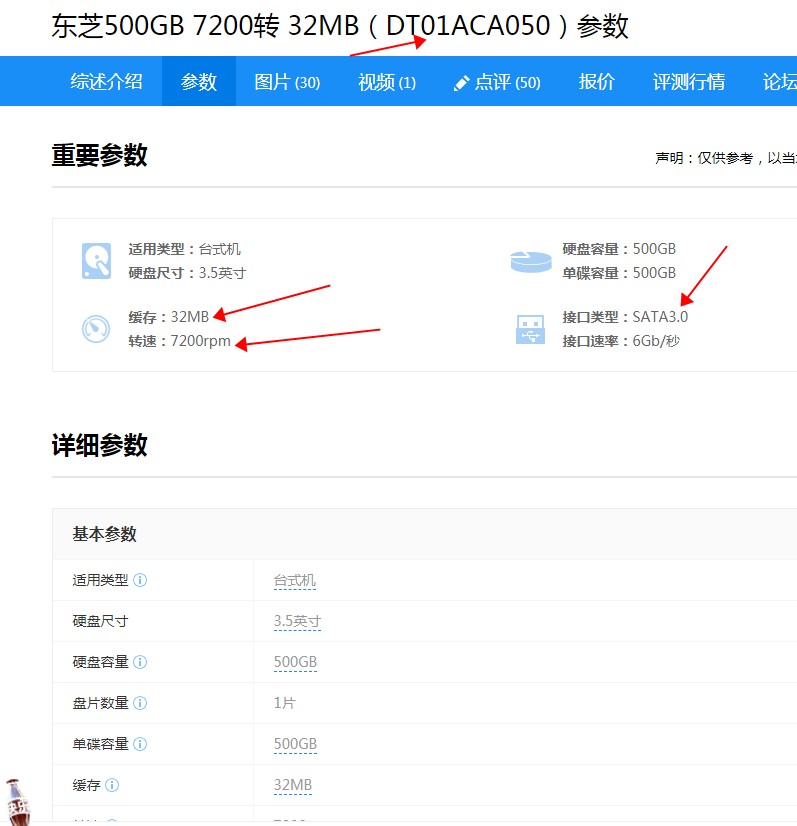Click the info icon beside 适用类型 row
The image size is (797, 826).
coord(140,580)
